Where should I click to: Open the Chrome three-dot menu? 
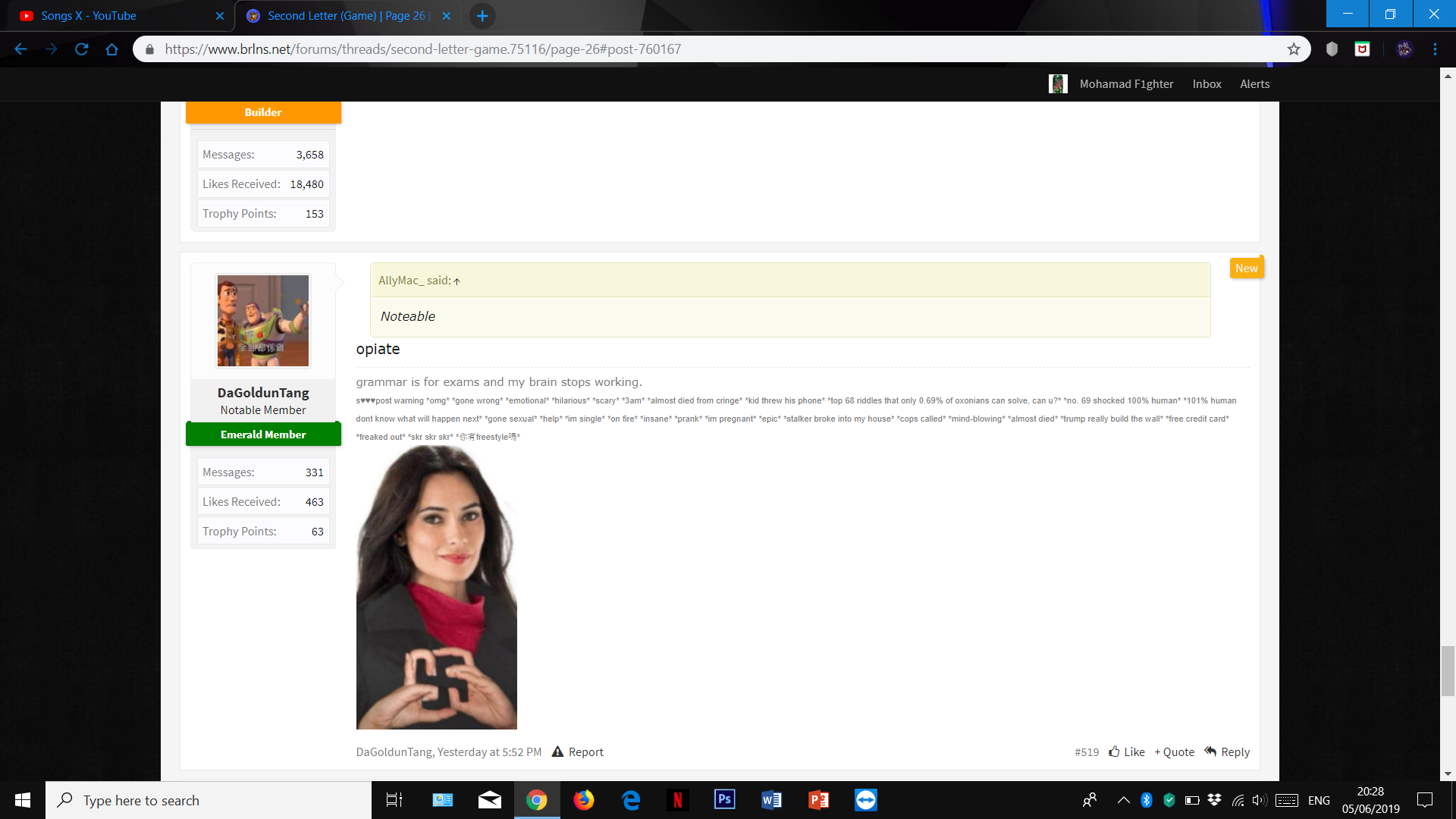(1435, 49)
